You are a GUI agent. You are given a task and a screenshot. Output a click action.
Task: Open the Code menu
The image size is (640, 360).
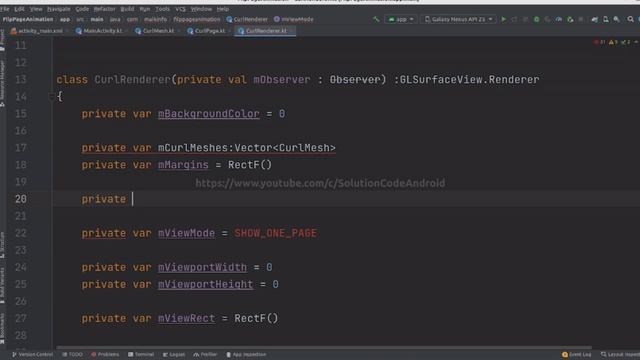82,9
